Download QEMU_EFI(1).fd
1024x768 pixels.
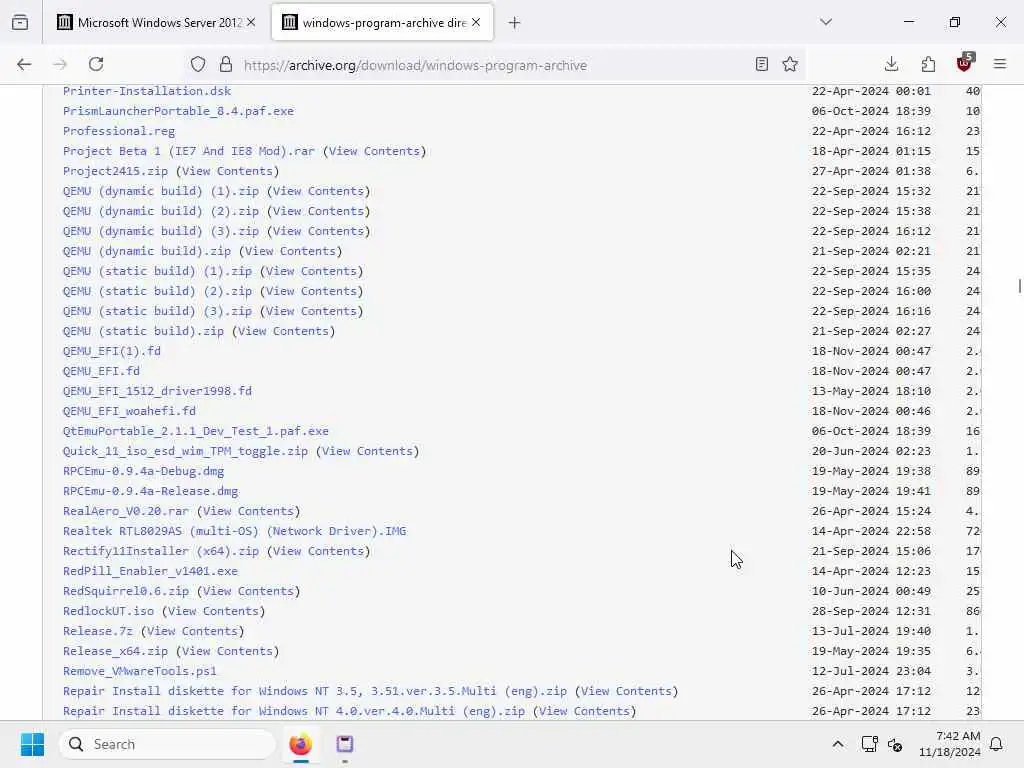click(x=112, y=351)
